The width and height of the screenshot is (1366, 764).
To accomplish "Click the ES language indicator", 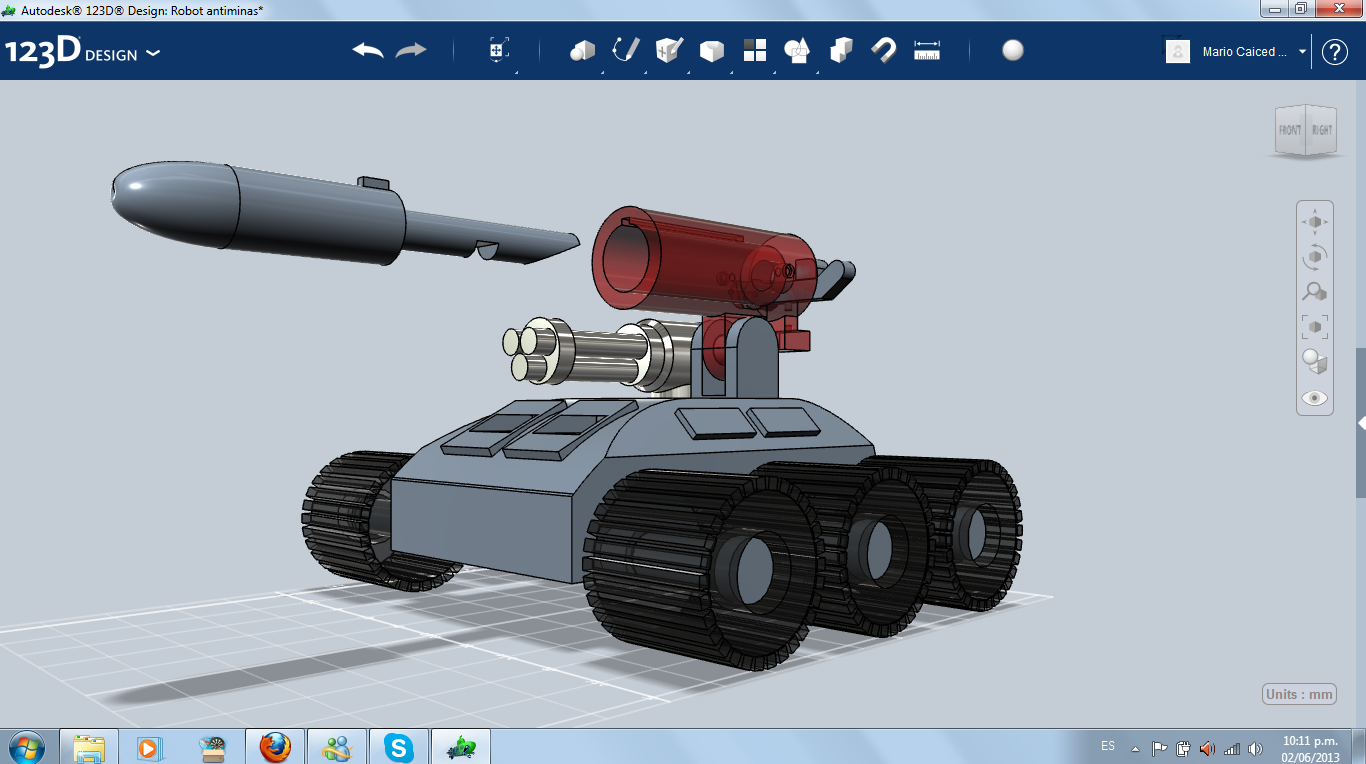I will pyautogui.click(x=1108, y=746).
